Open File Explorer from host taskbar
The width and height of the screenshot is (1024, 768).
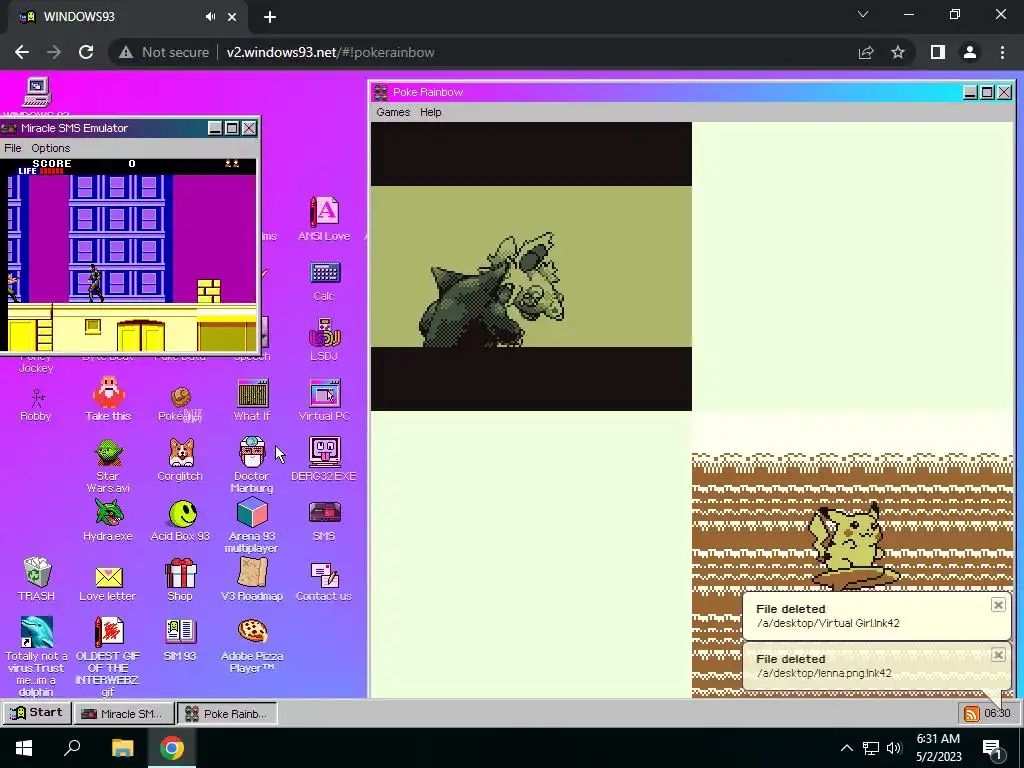click(122, 748)
